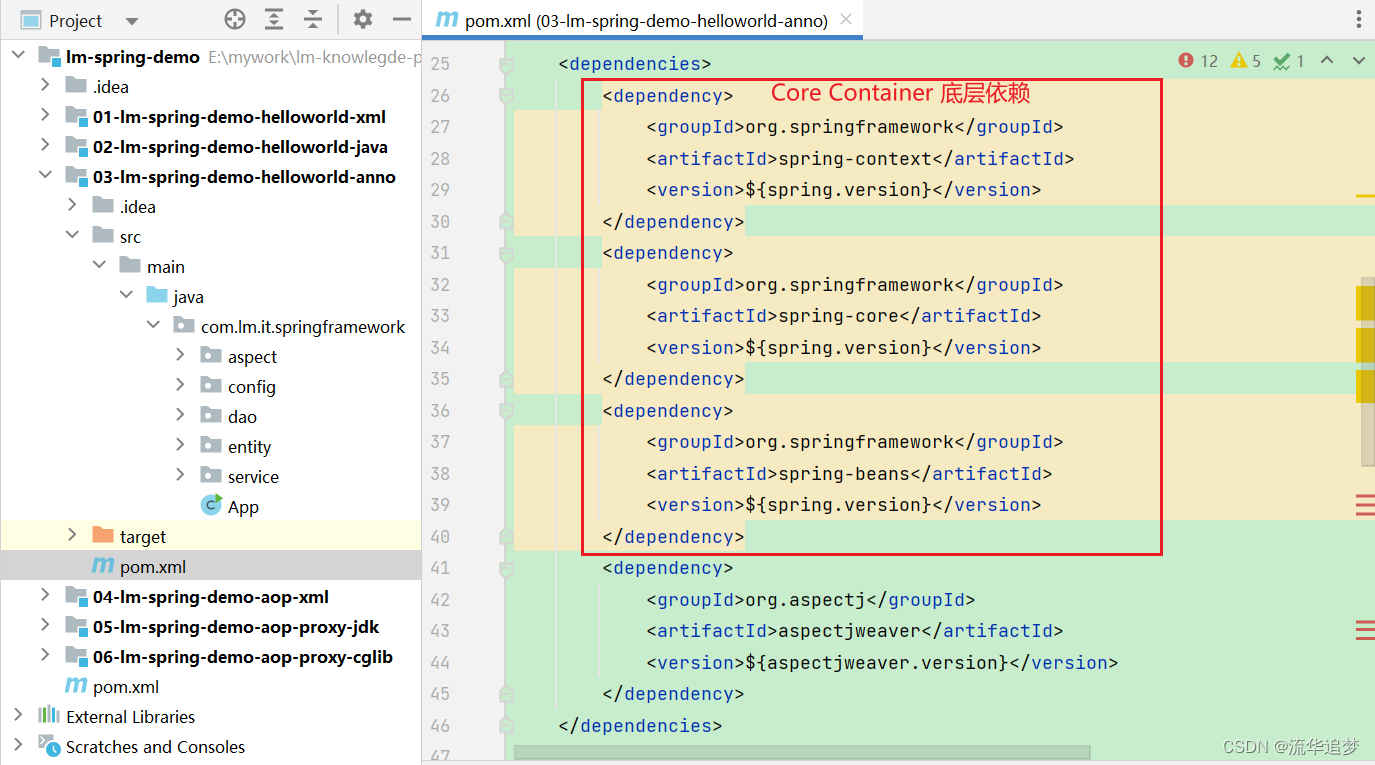Image resolution: width=1375 pixels, height=765 pixels.
Task: Collapse the src folder
Action: click(72, 236)
